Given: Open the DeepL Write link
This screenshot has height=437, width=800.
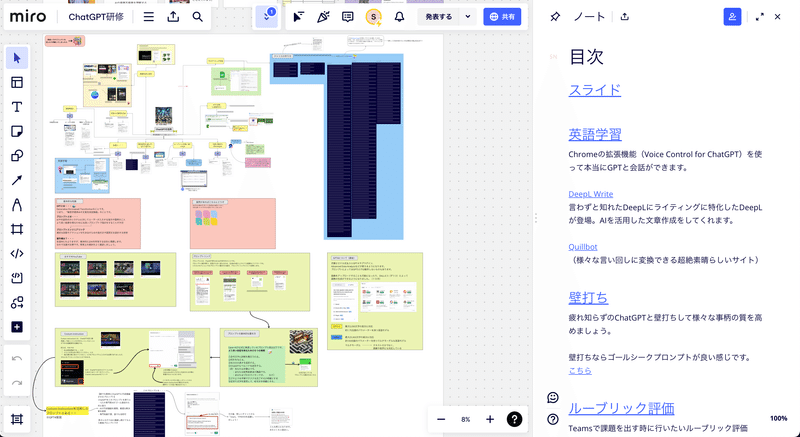Looking at the screenshot, I should 591,194.
